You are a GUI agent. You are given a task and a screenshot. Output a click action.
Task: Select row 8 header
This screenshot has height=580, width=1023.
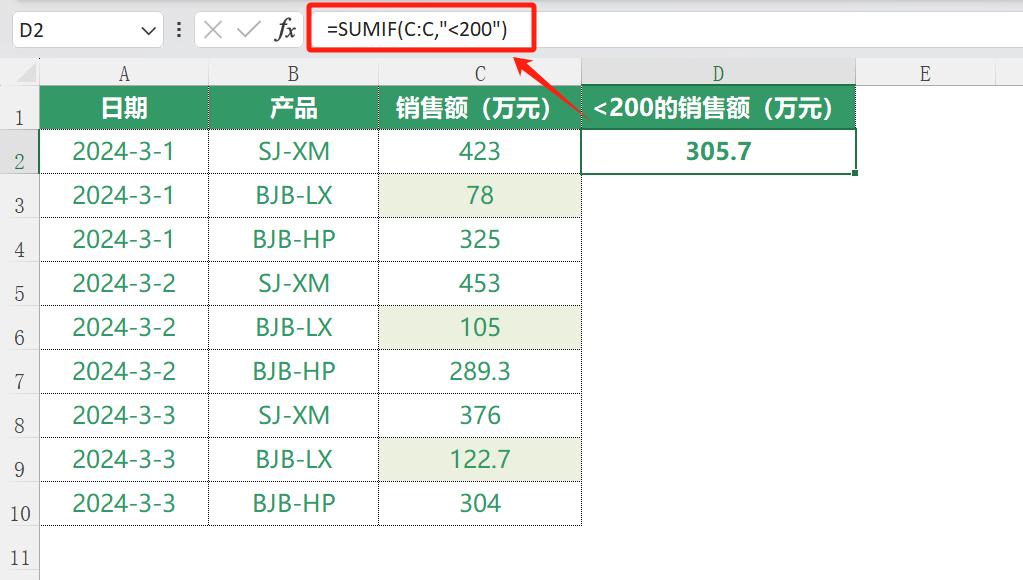20,416
